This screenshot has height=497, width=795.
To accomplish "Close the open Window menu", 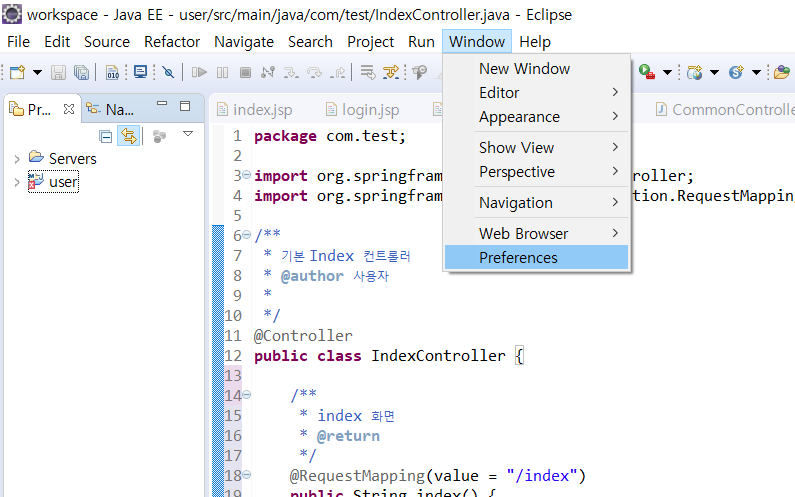I will pos(477,42).
